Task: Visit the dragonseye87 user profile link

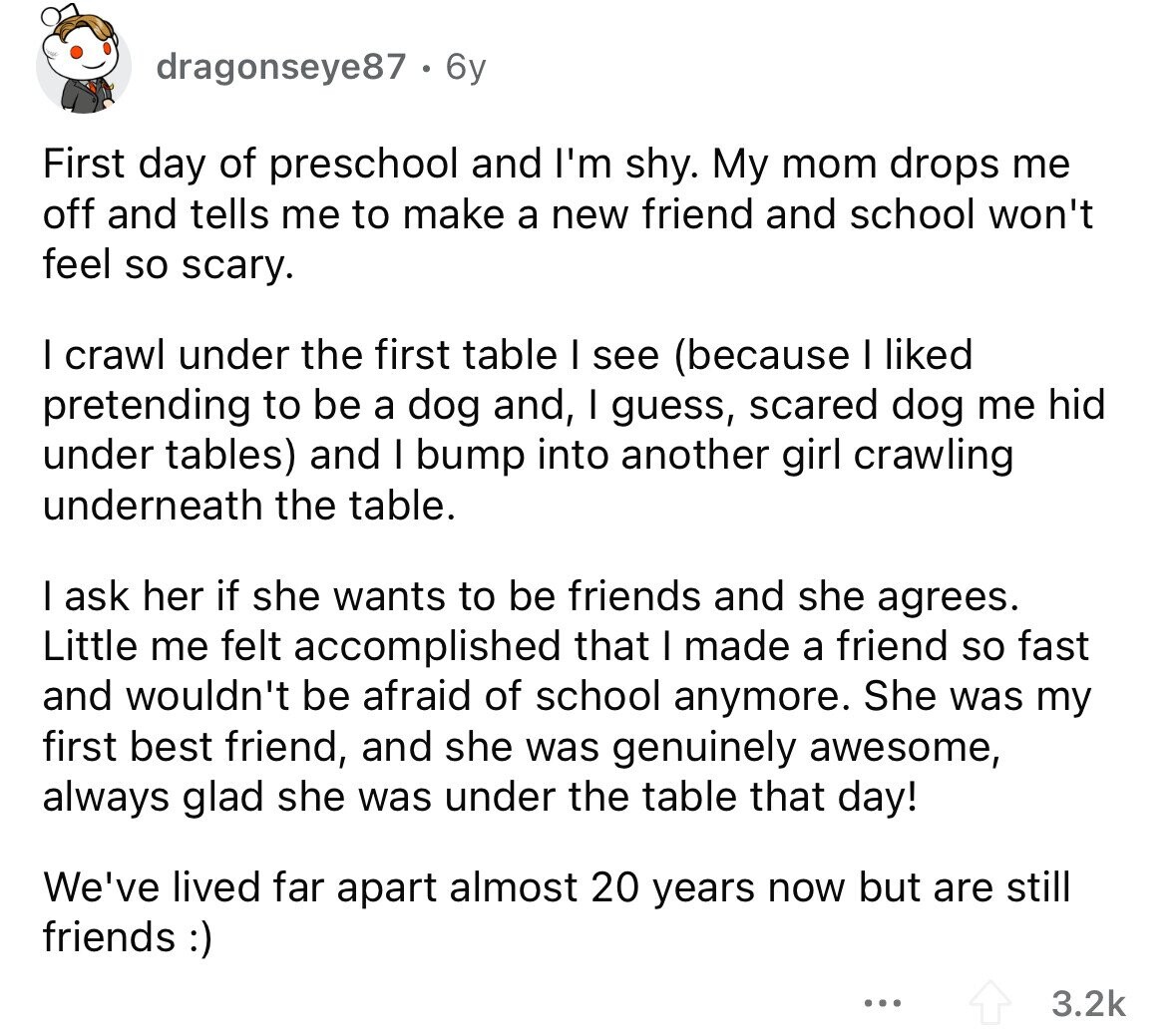Action: [281, 67]
